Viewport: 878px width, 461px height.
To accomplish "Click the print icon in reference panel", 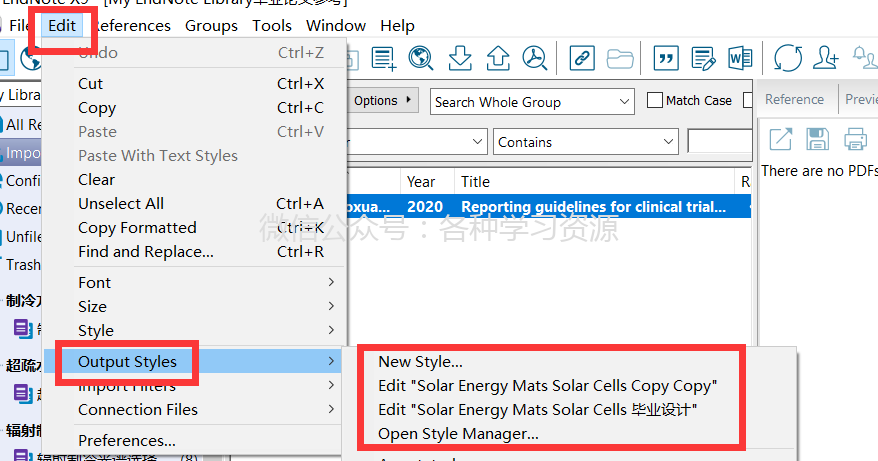I will (855, 139).
